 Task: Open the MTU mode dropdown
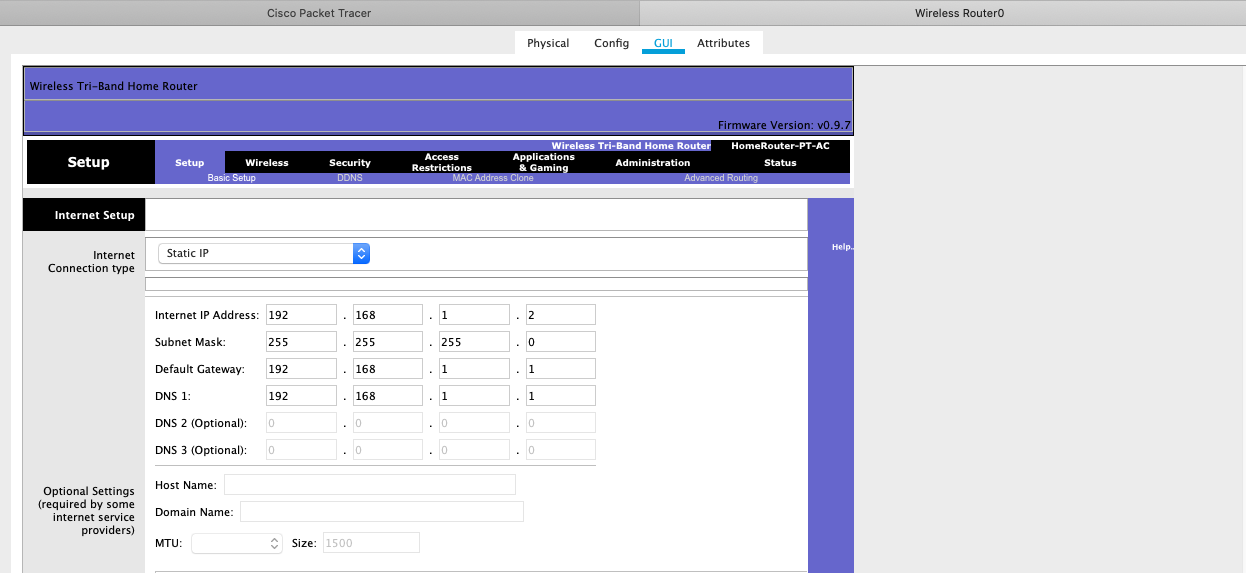point(237,543)
